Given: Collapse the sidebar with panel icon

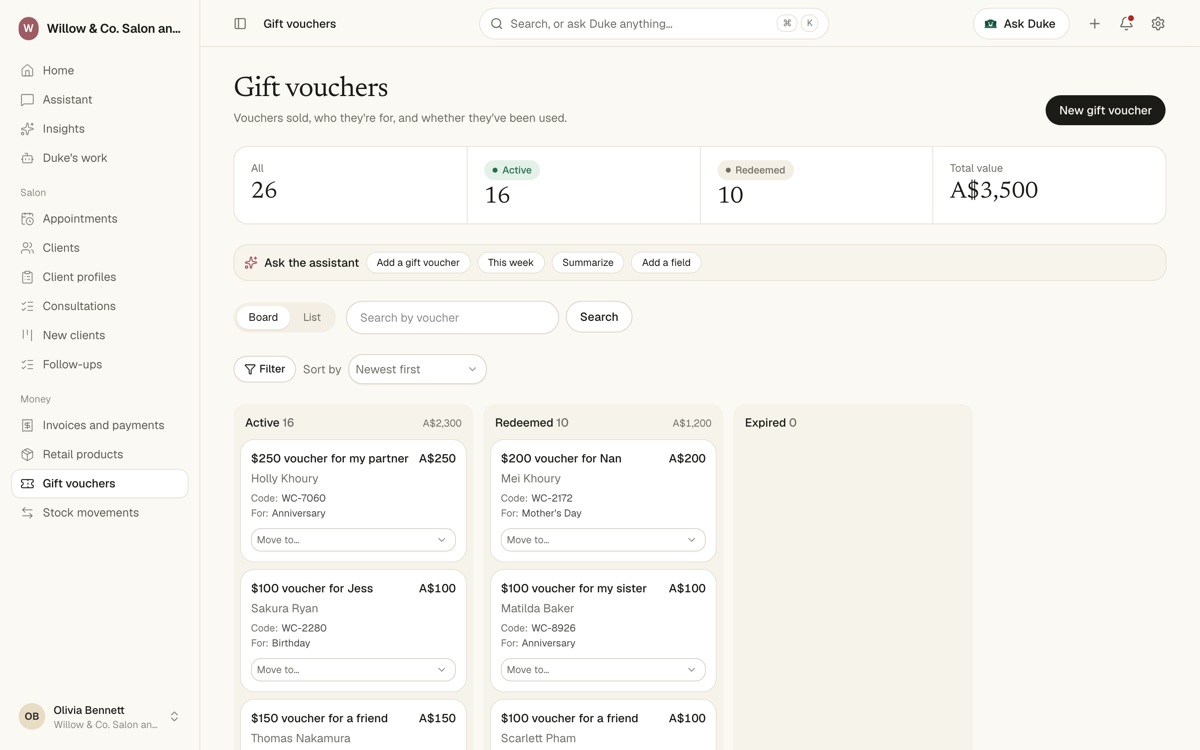Looking at the screenshot, I should pos(240,24).
